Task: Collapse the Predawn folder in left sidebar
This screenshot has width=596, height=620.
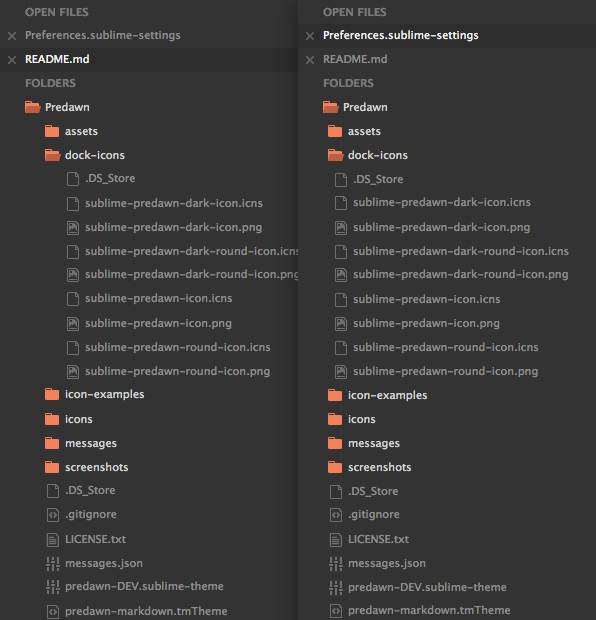Action: (x=32, y=107)
